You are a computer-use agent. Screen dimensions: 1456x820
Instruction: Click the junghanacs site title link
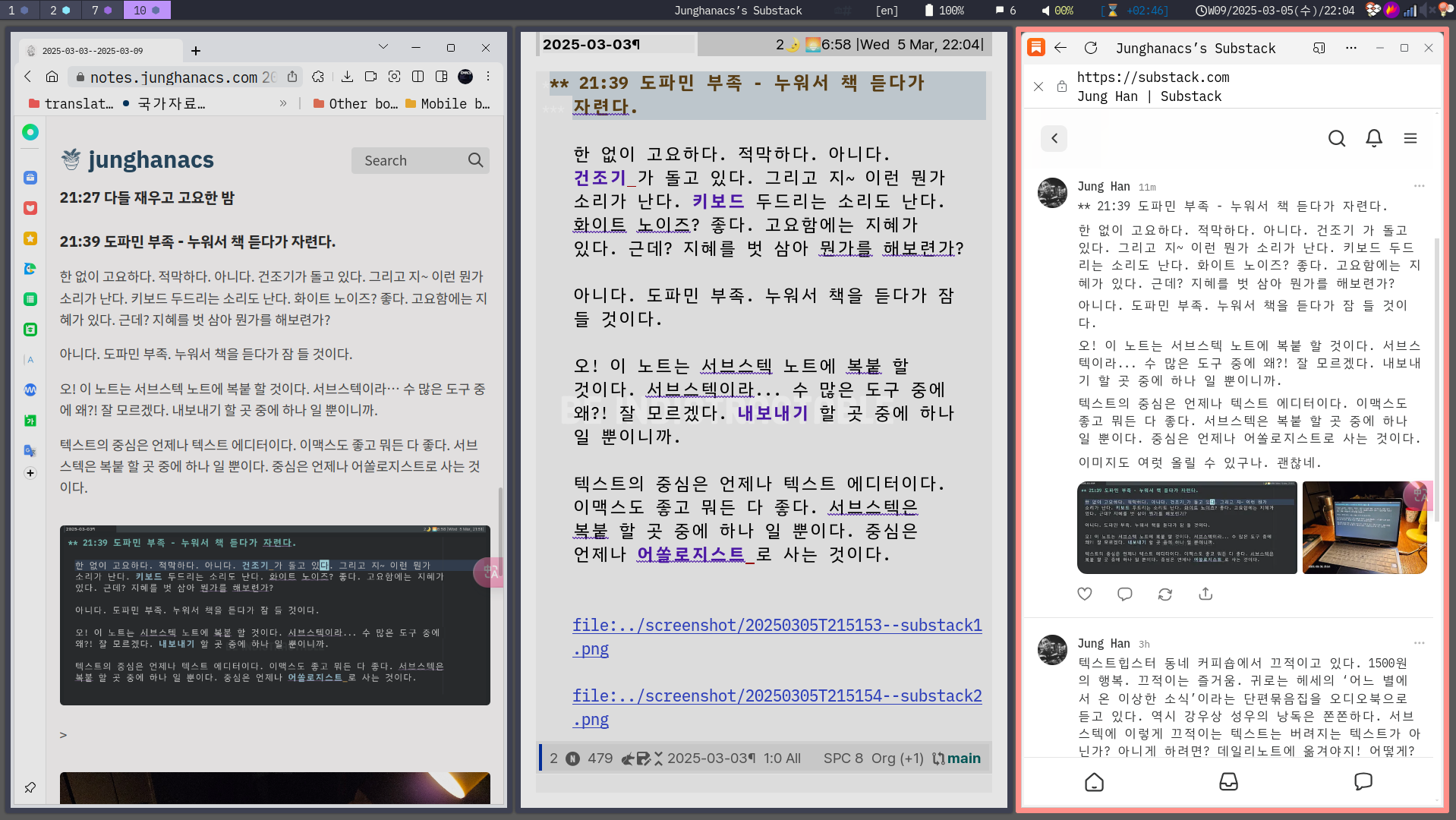tap(150, 160)
